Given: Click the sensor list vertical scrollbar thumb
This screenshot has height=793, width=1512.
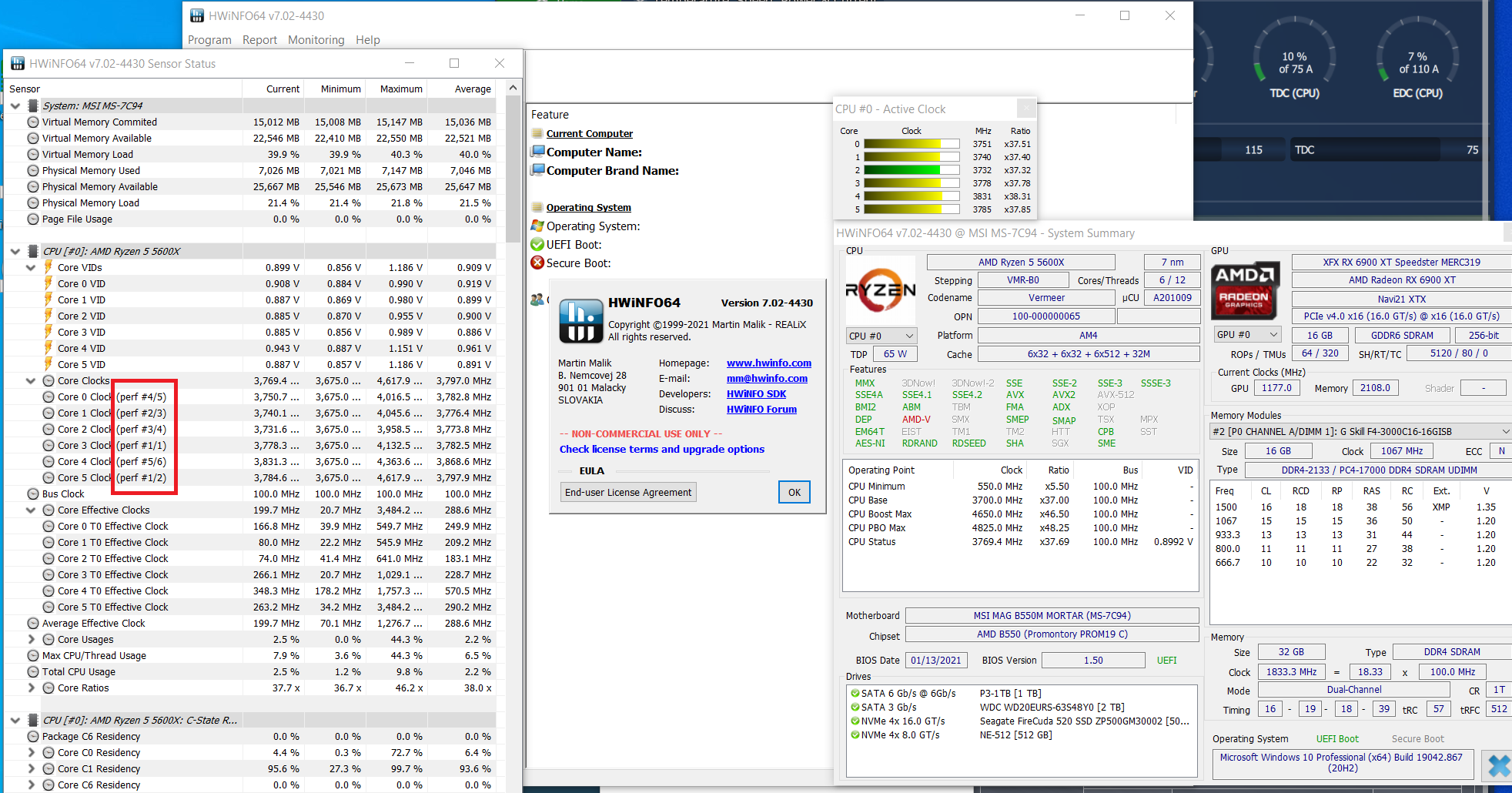Looking at the screenshot, I should [x=513, y=169].
